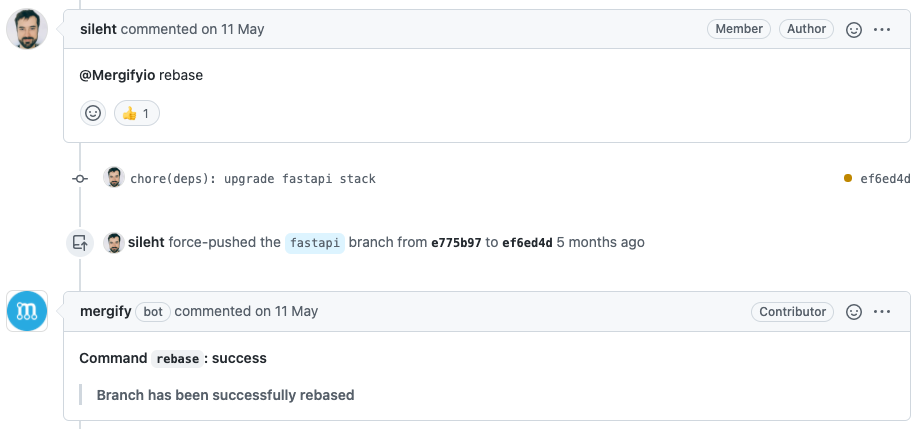Click sileht's large profile avatar
Screen dimensions: 919x429
[27, 29]
